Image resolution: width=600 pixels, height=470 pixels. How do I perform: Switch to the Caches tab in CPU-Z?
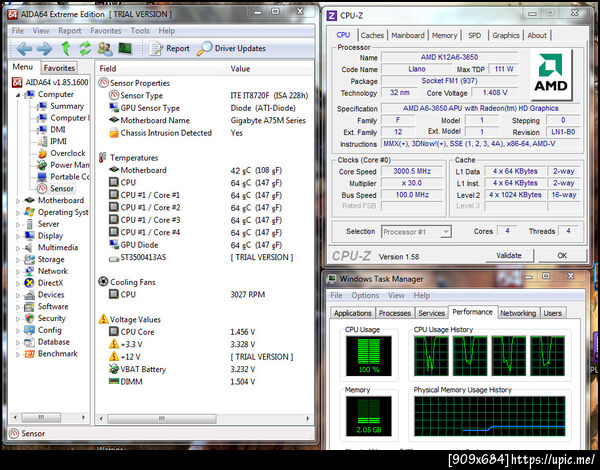click(372, 35)
